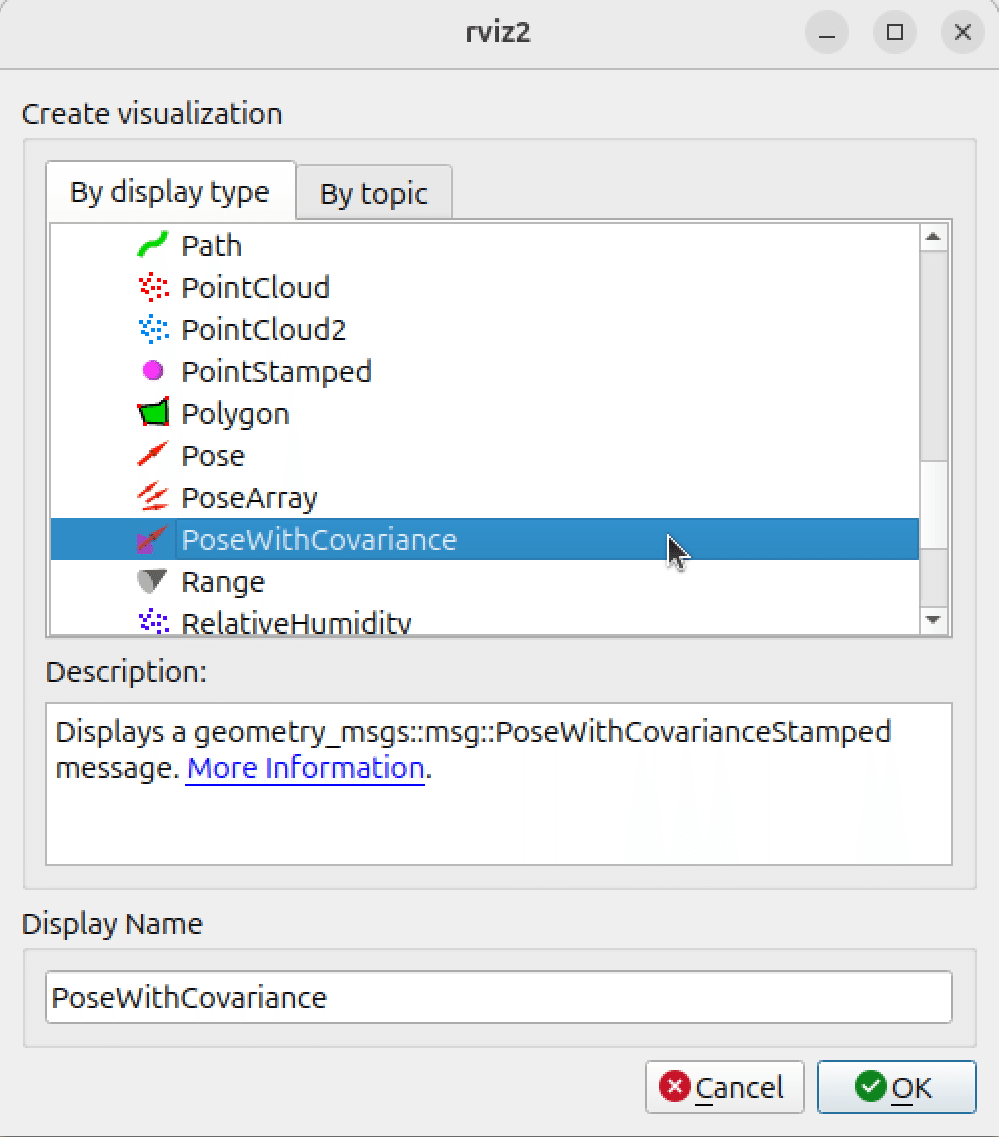This screenshot has width=999, height=1137.
Task: Click the green Path display icon
Action: click(153, 245)
